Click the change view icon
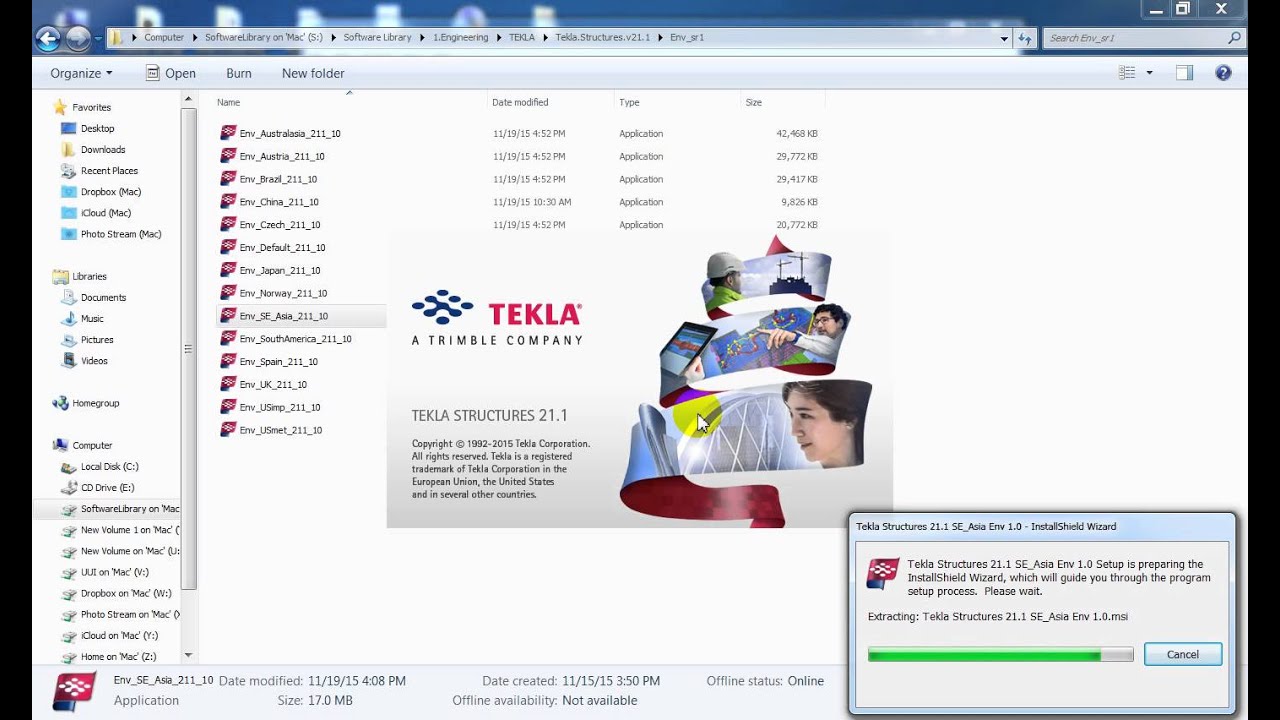Image resolution: width=1280 pixels, height=720 pixels. pos(1128,73)
